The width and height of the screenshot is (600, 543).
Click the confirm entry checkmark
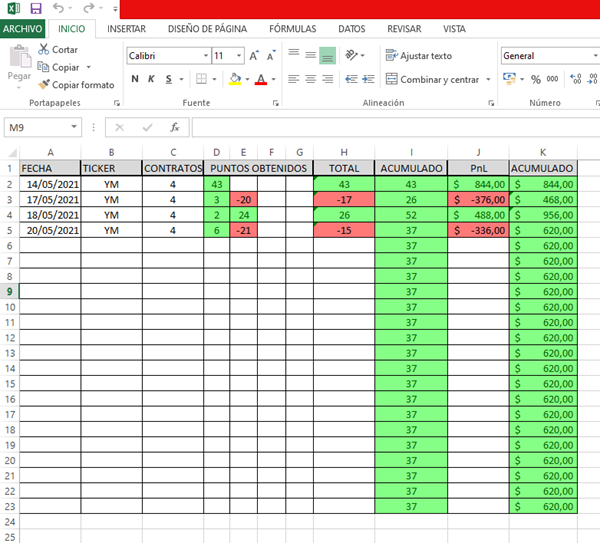[x=147, y=127]
